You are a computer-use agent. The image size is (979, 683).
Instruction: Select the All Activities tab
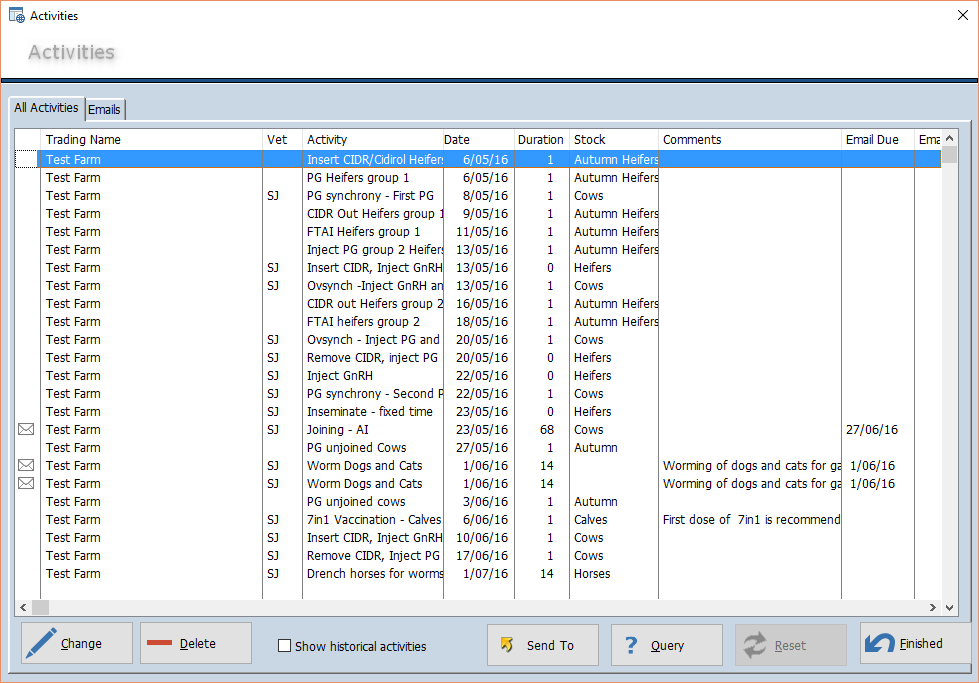point(46,107)
